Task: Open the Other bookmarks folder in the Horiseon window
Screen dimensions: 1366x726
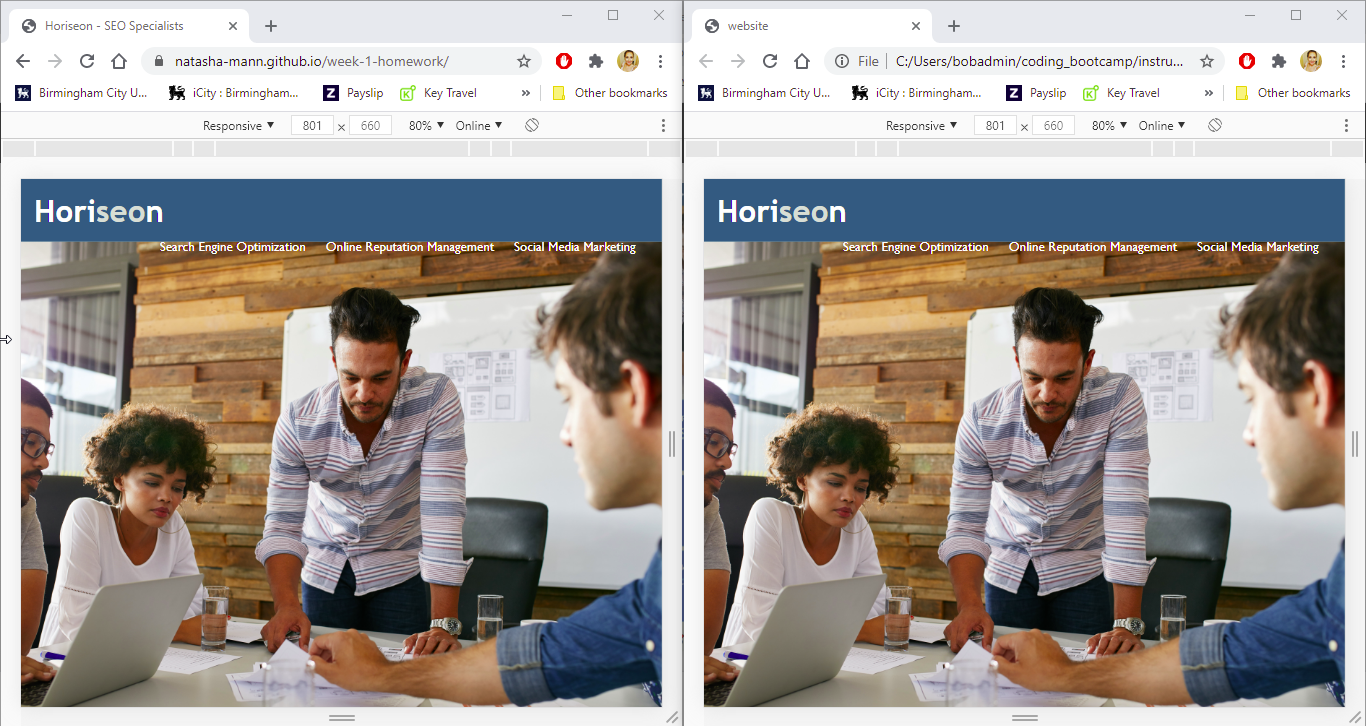Action: pyautogui.click(x=610, y=93)
